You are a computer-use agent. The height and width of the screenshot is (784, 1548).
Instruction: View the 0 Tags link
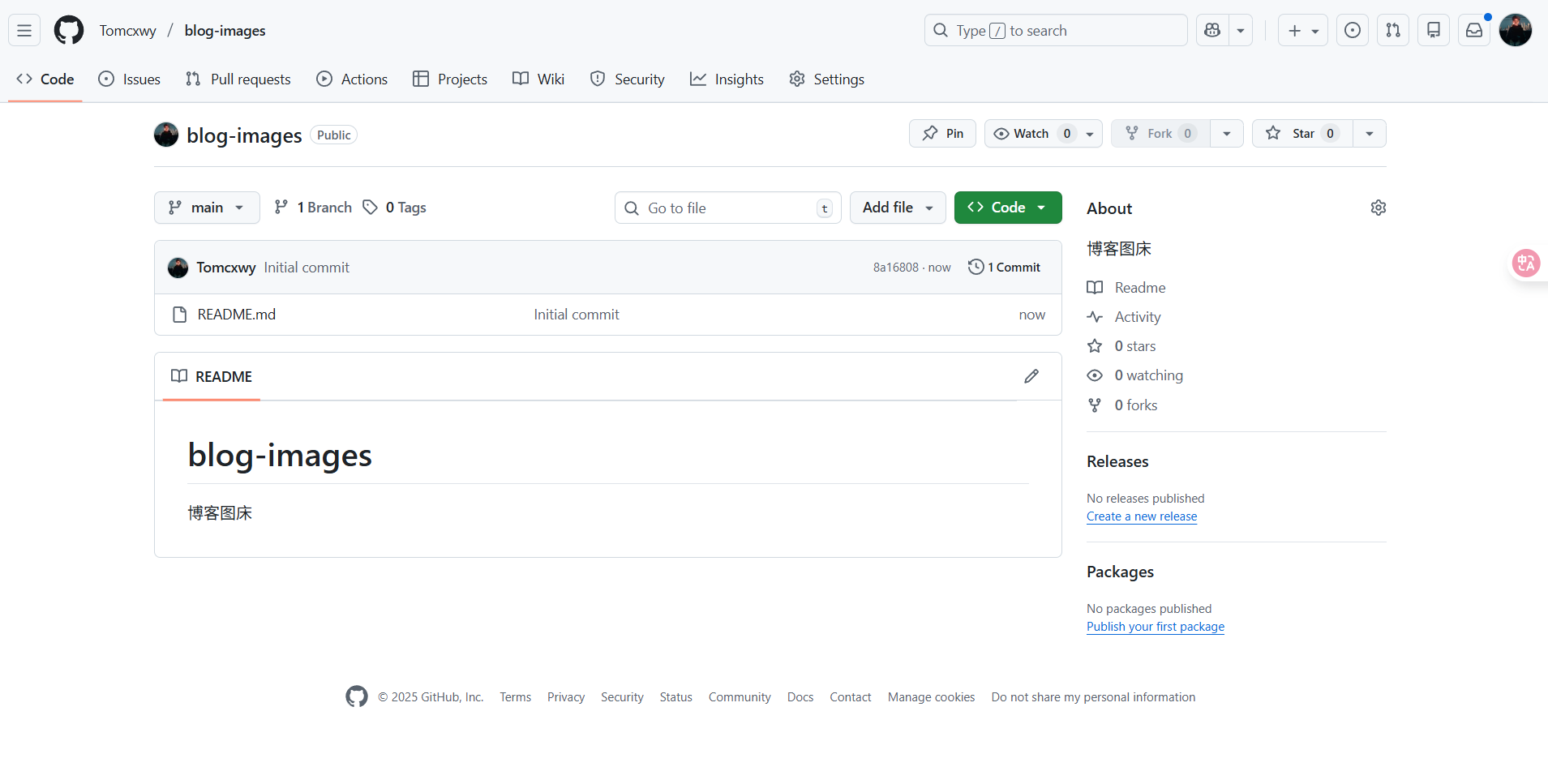(394, 208)
